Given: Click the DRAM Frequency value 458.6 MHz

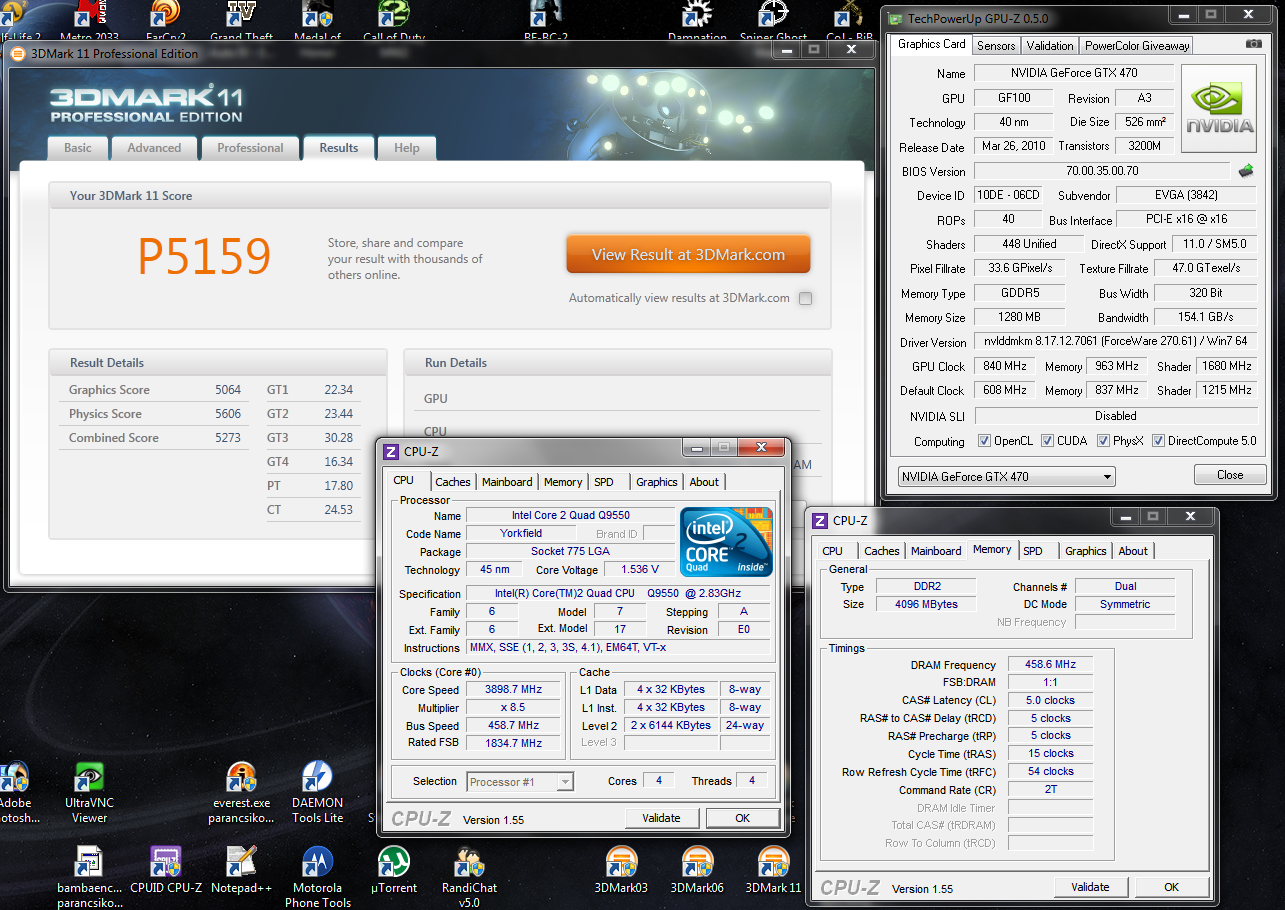Looking at the screenshot, I should coord(1050,664).
